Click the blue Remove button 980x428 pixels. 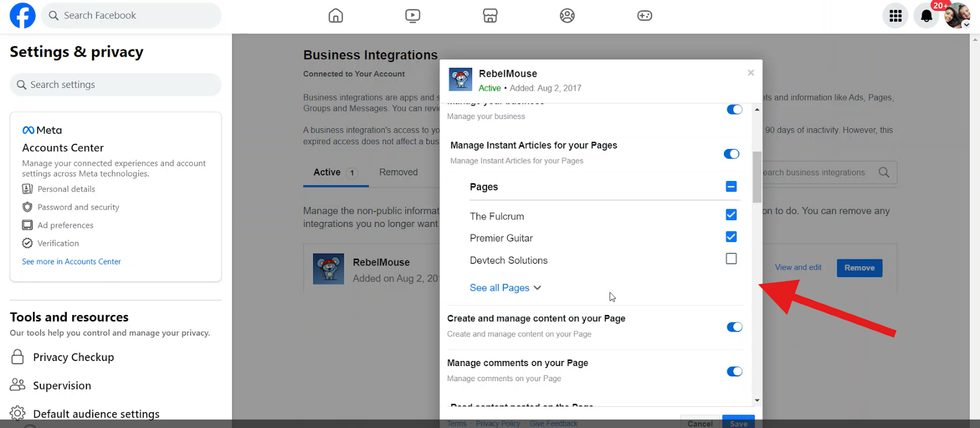click(859, 267)
